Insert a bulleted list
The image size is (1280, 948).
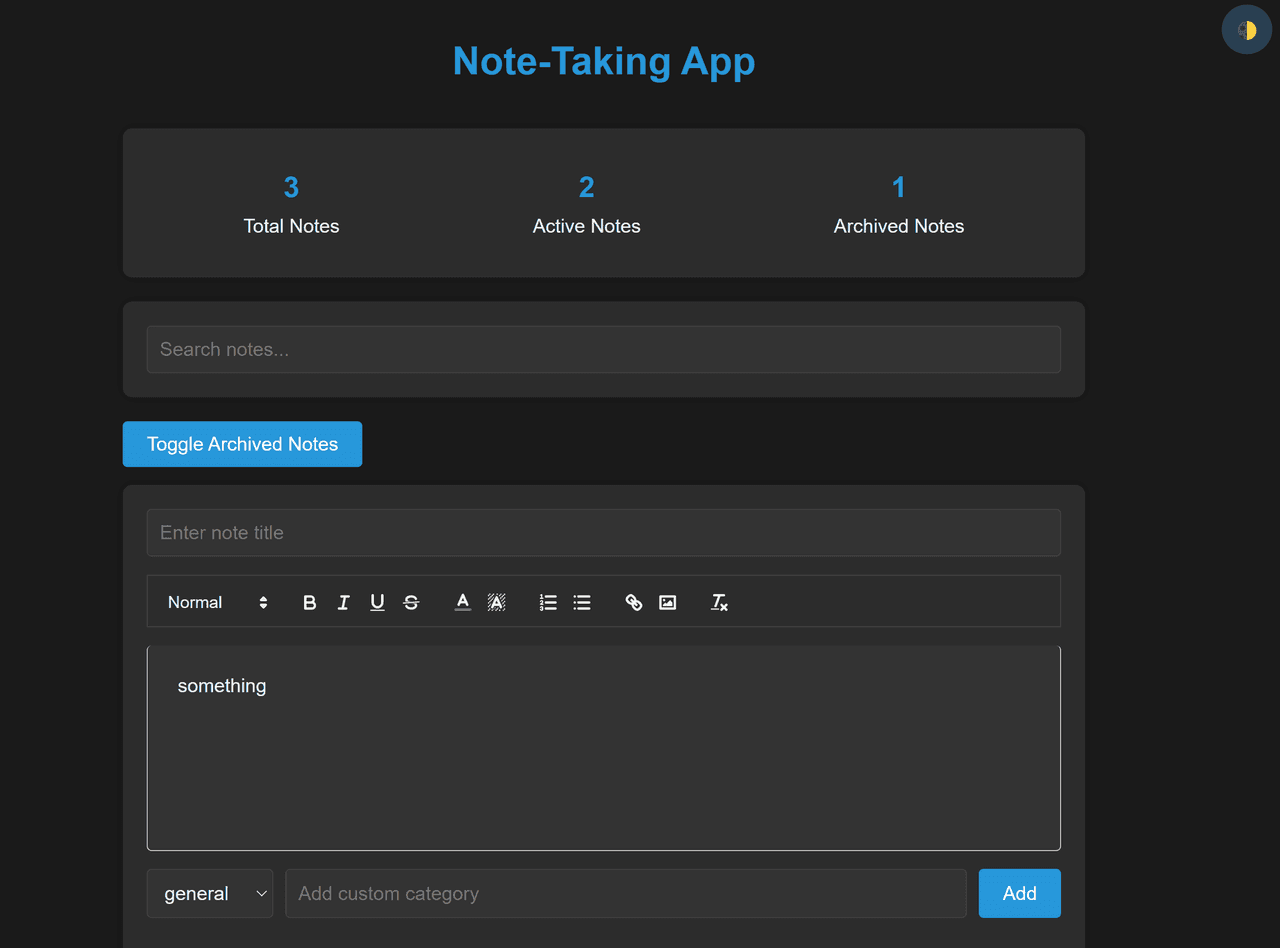pos(582,602)
